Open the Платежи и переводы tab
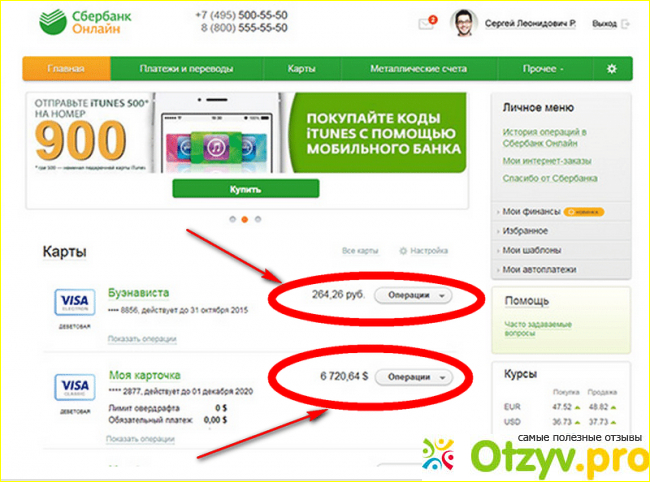The height and width of the screenshot is (482, 650). click(187, 69)
